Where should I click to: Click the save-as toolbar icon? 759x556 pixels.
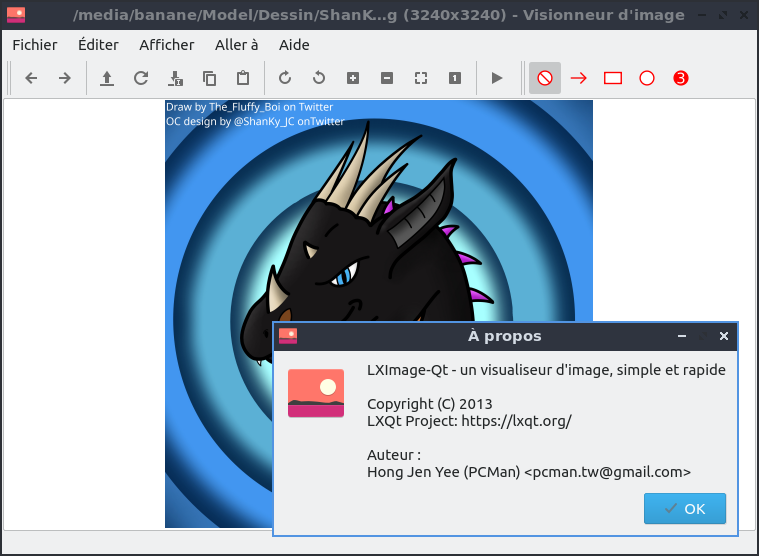tap(175, 78)
